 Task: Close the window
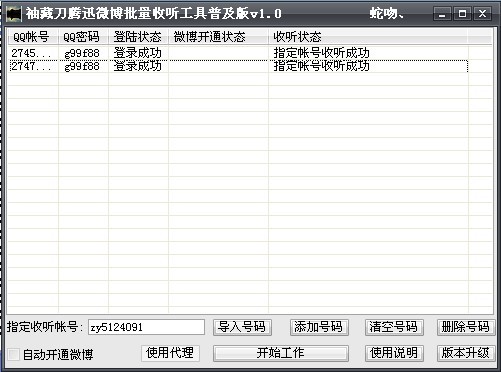pos(482,14)
